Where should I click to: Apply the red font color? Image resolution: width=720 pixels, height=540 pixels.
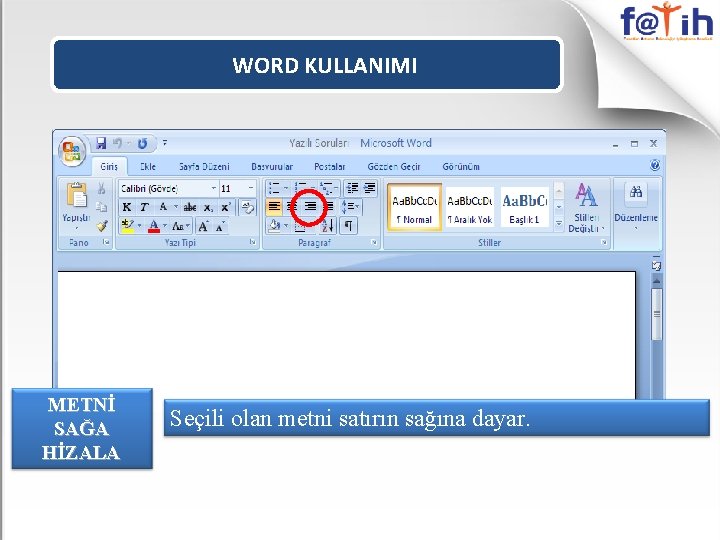click(x=154, y=226)
